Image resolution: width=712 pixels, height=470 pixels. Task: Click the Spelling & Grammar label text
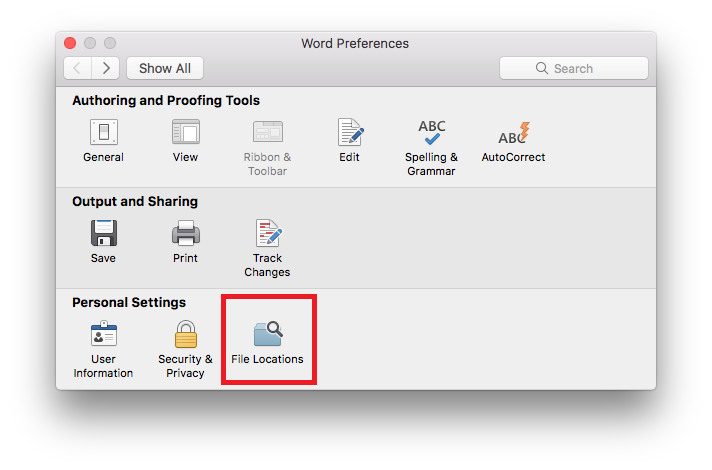[431, 164]
